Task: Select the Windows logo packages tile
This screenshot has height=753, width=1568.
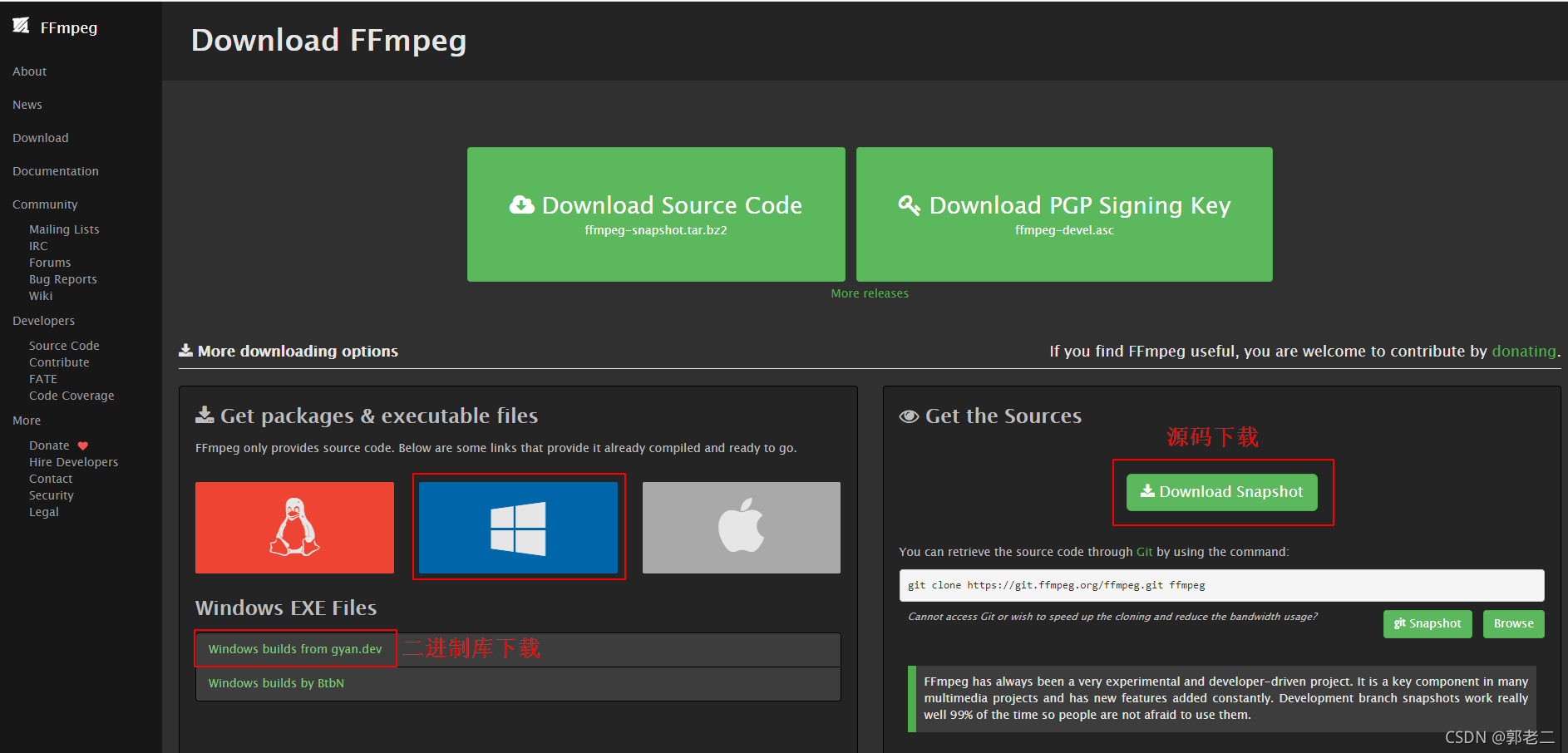Action: [518, 528]
